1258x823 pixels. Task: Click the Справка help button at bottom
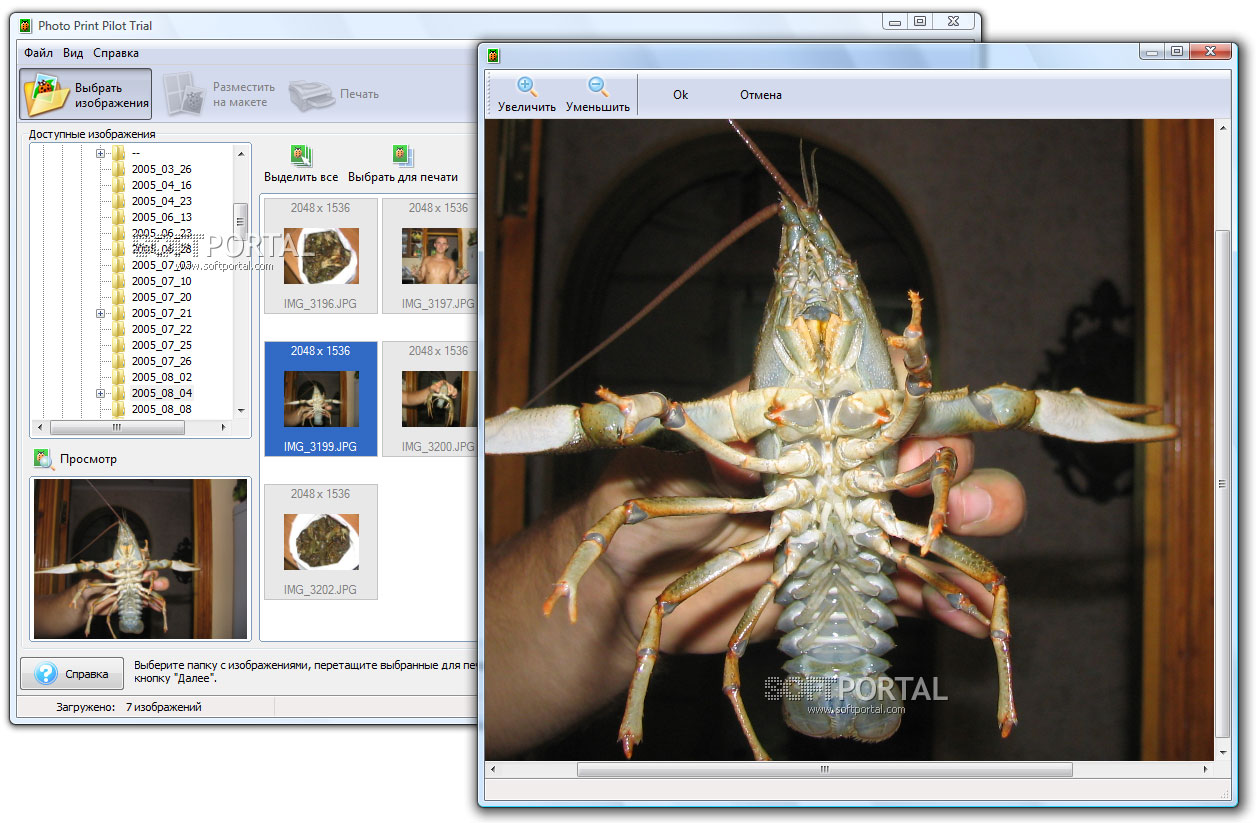coord(72,674)
